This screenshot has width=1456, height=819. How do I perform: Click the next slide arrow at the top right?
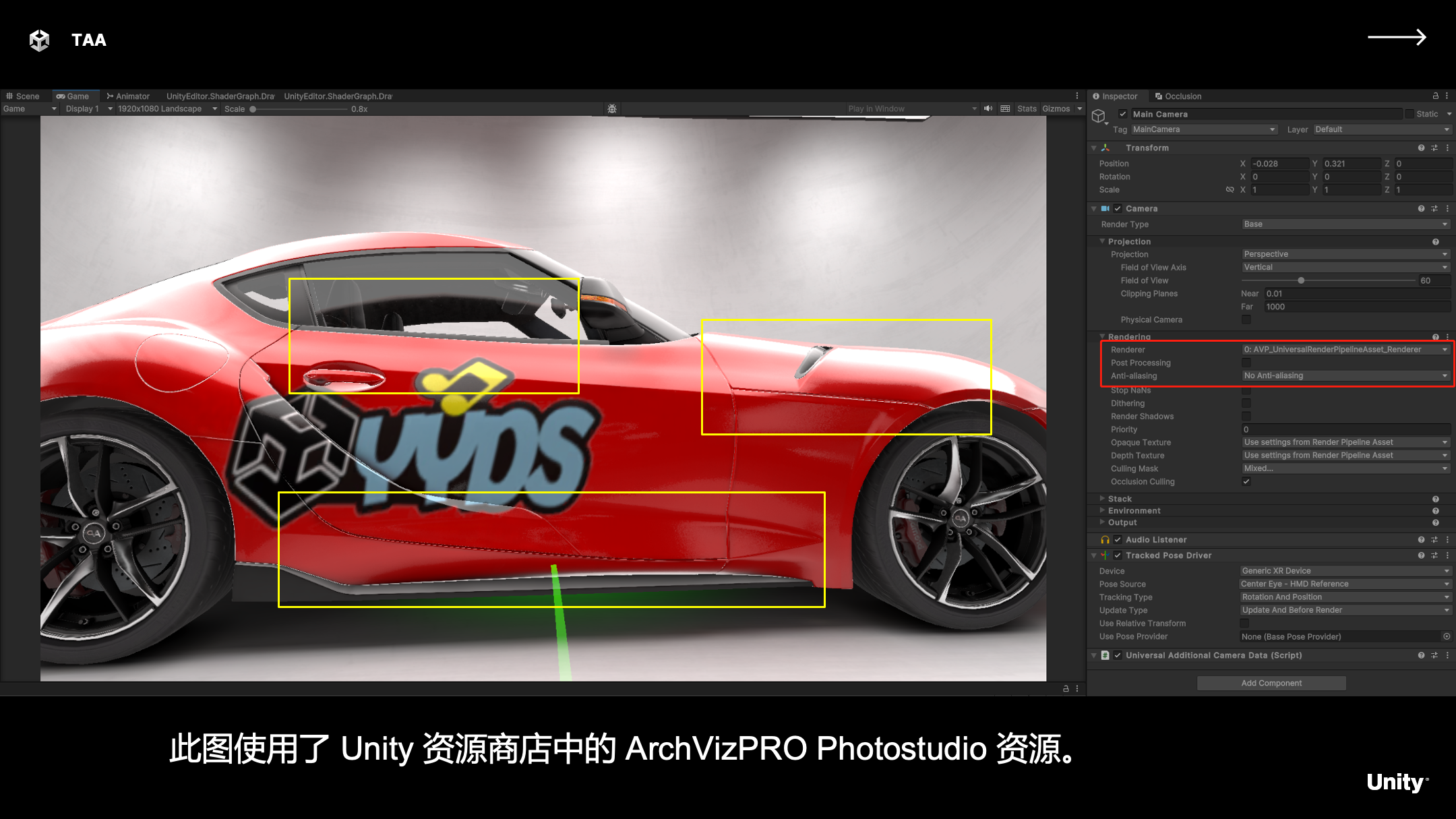tap(1397, 38)
